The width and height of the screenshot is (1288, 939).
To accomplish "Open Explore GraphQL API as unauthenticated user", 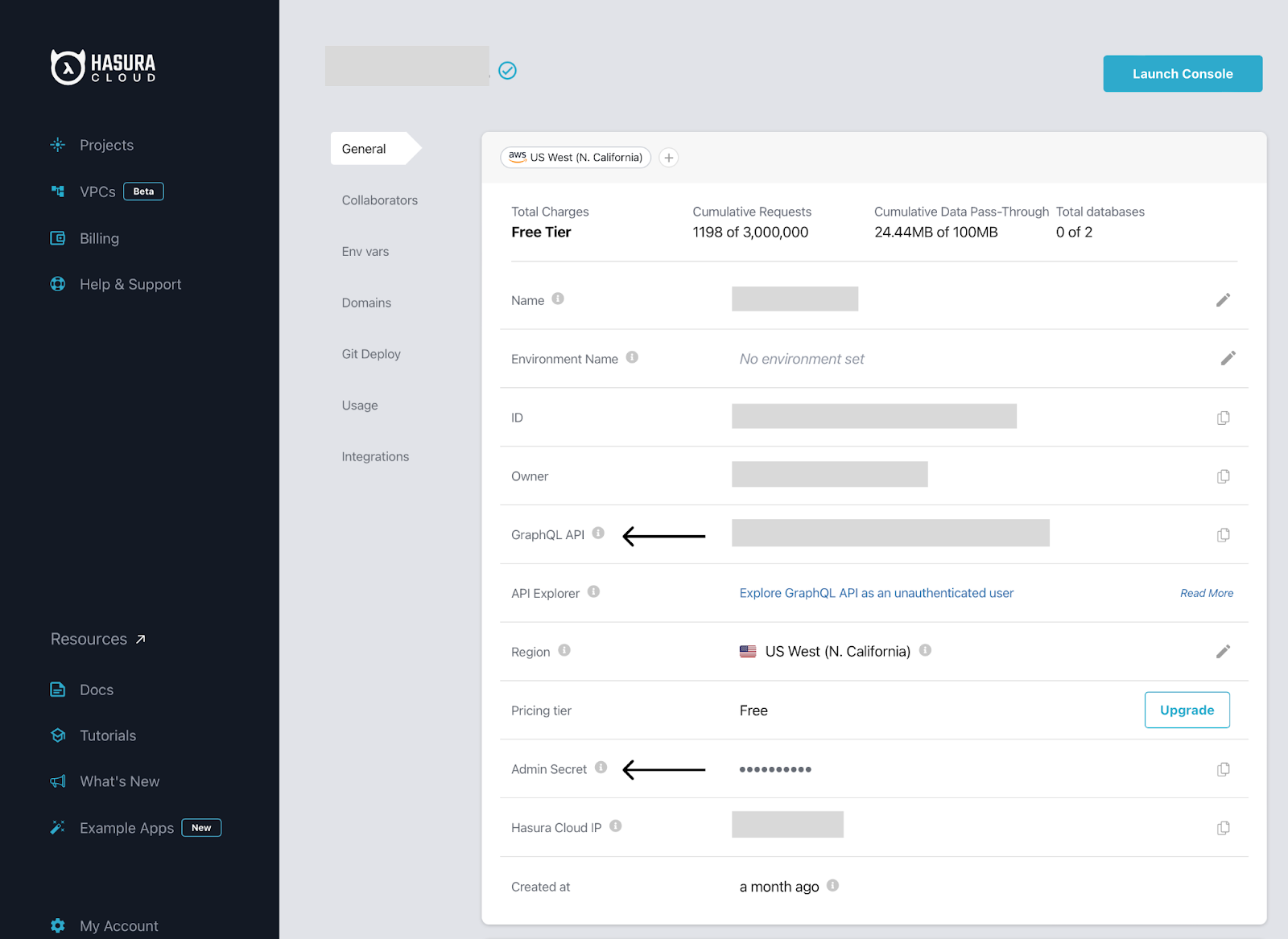I will click(876, 593).
